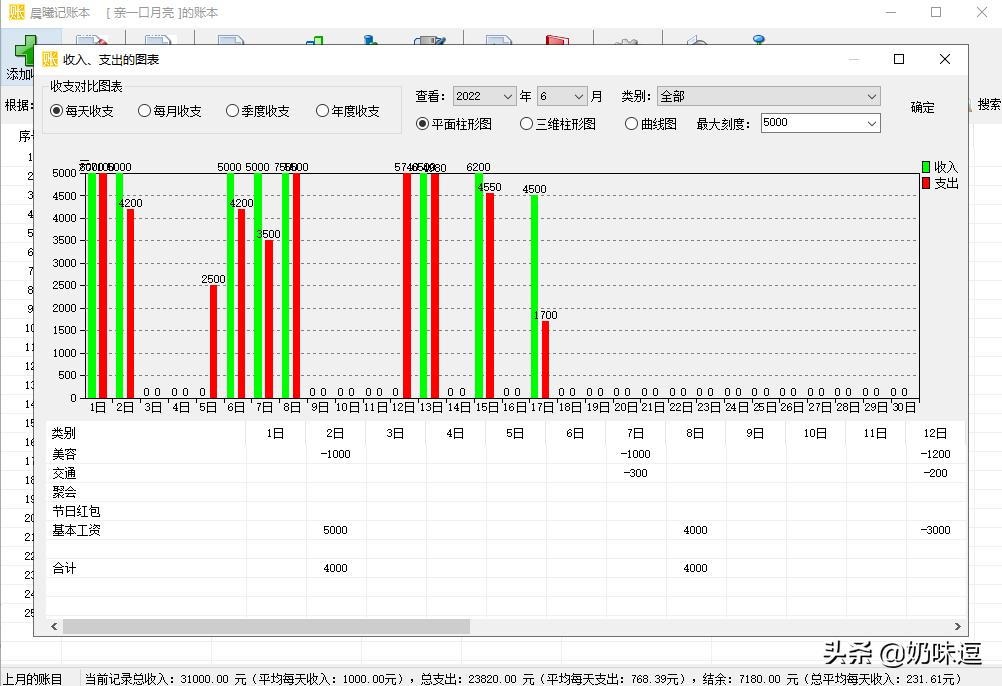Expand the 最大刻度 max scale dropdown
1002x686 pixels.
(871, 123)
